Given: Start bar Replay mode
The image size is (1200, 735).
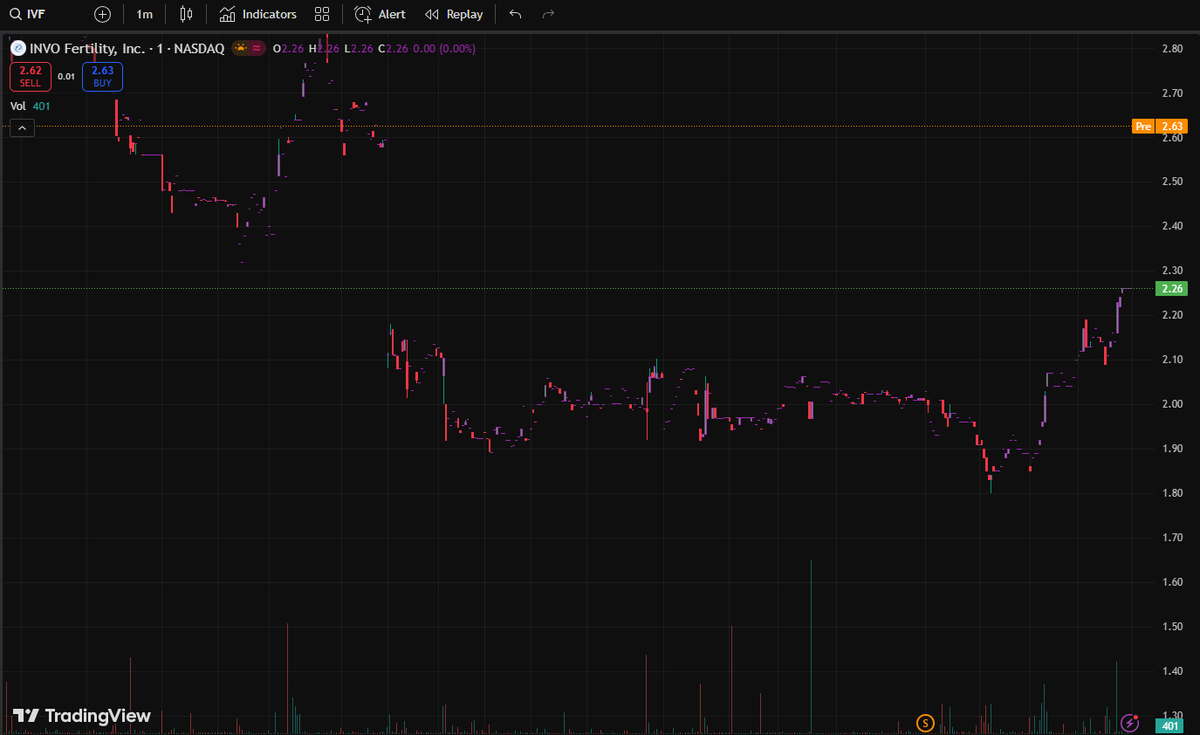Looking at the screenshot, I should click(x=454, y=14).
